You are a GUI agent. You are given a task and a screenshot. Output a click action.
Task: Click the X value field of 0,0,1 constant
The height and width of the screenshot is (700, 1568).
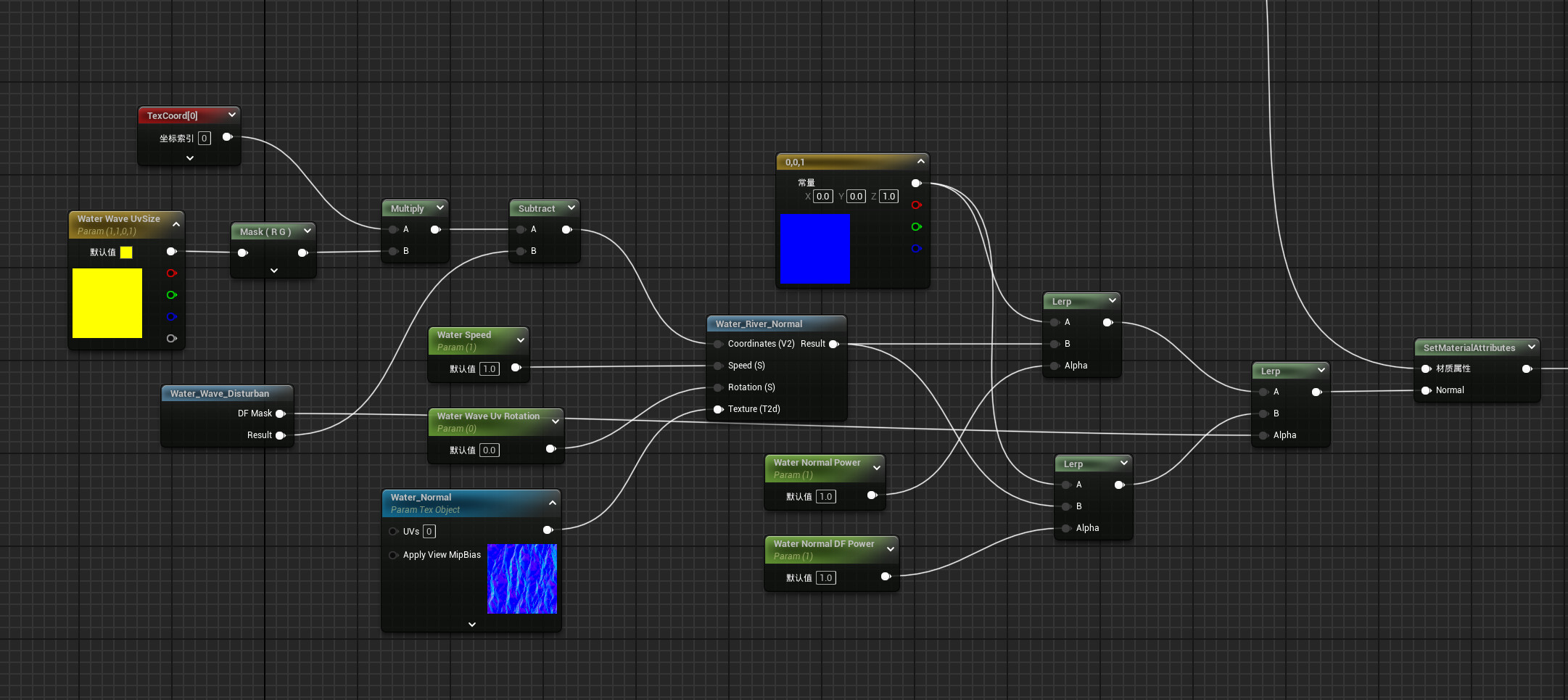tap(823, 196)
